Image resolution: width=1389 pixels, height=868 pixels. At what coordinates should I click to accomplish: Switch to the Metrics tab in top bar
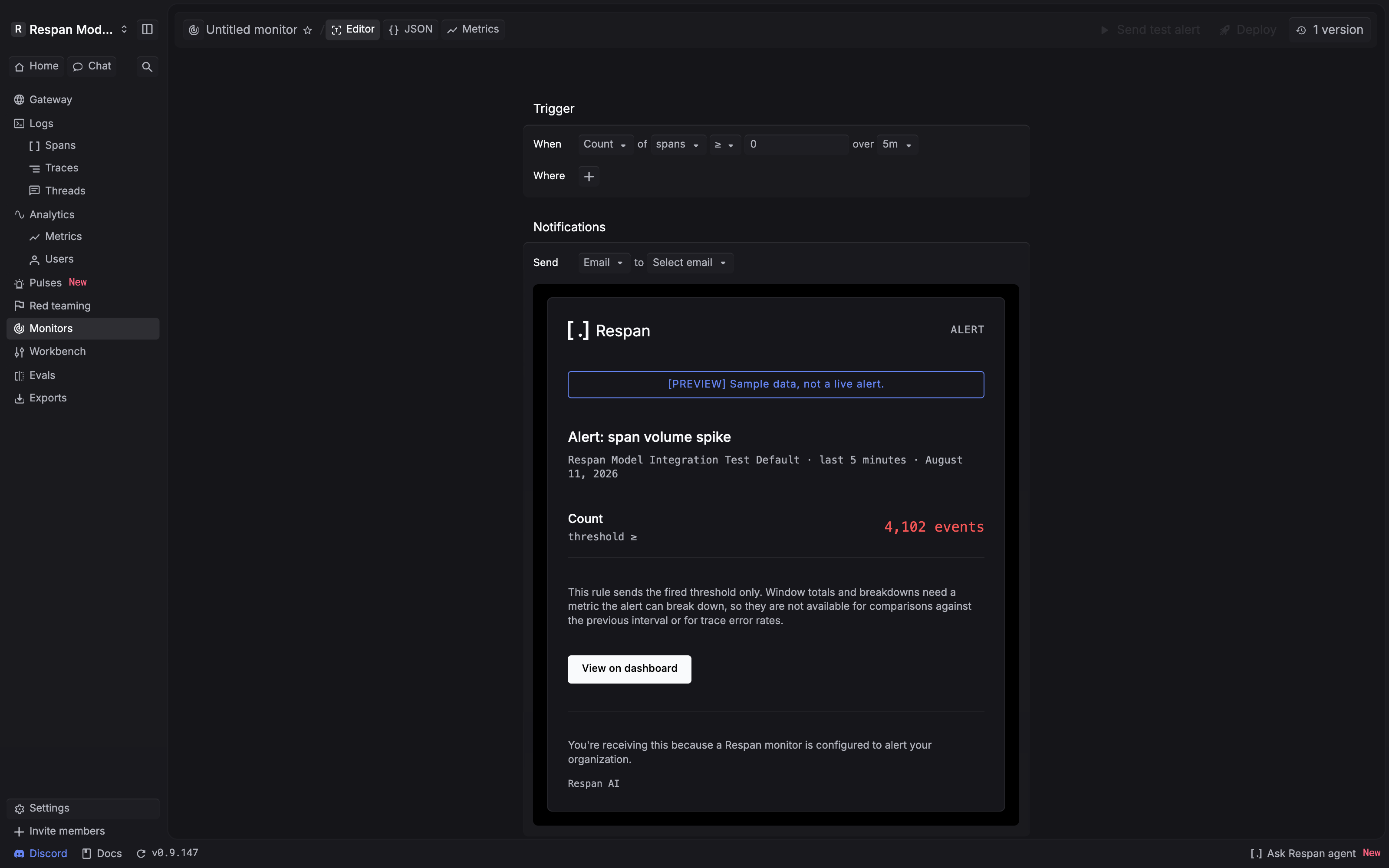(x=473, y=30)
